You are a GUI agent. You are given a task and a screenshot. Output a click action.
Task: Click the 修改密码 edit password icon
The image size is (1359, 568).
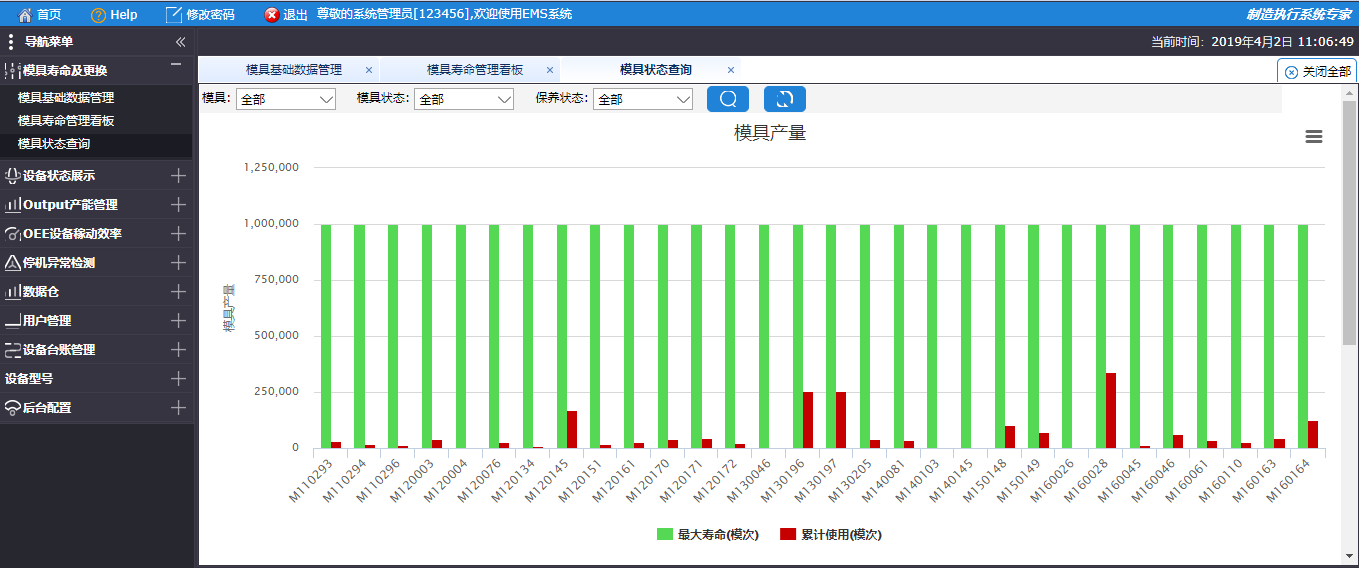point(173,15)
